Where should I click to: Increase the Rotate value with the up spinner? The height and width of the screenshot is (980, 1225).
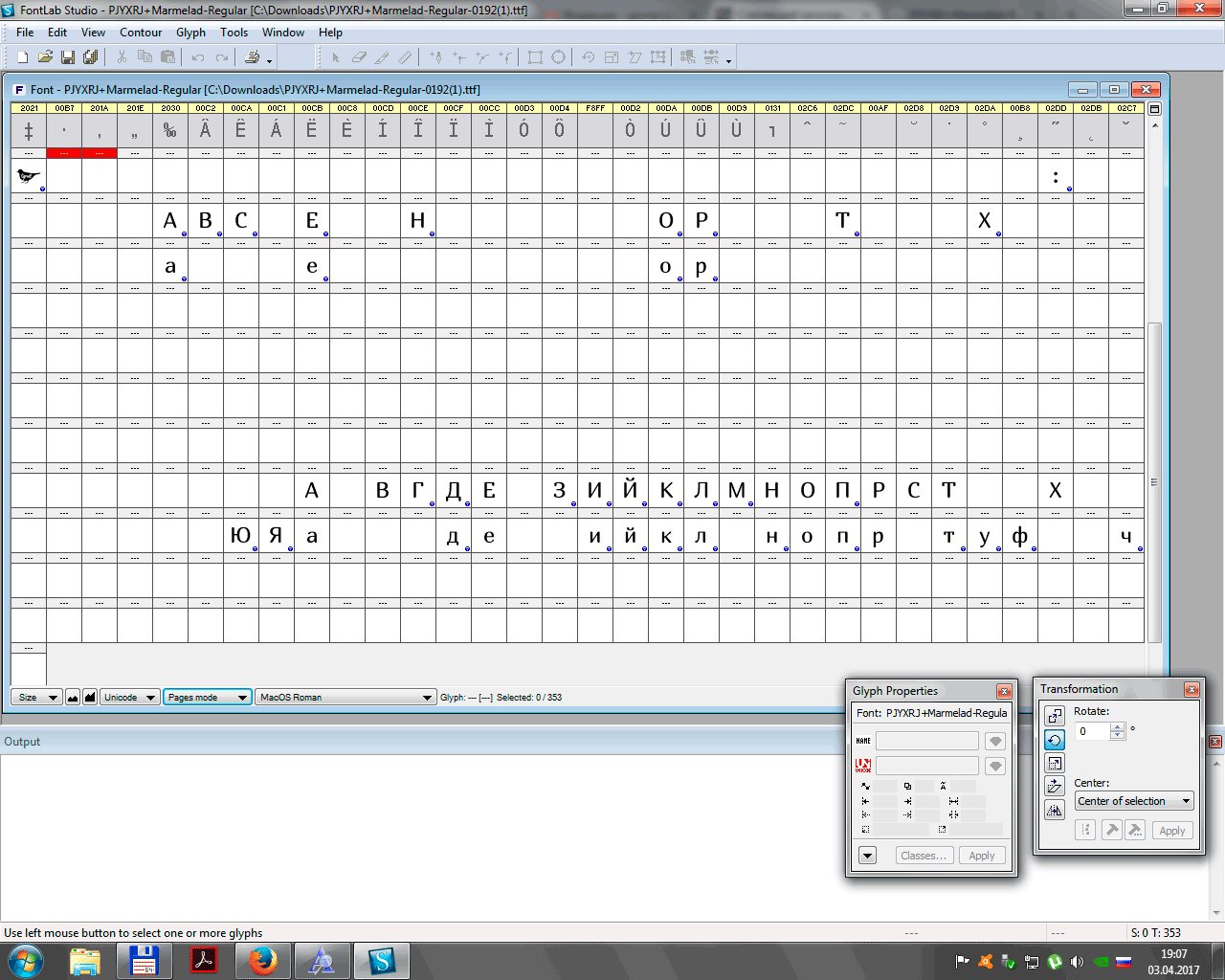[x=1118, y=727]
